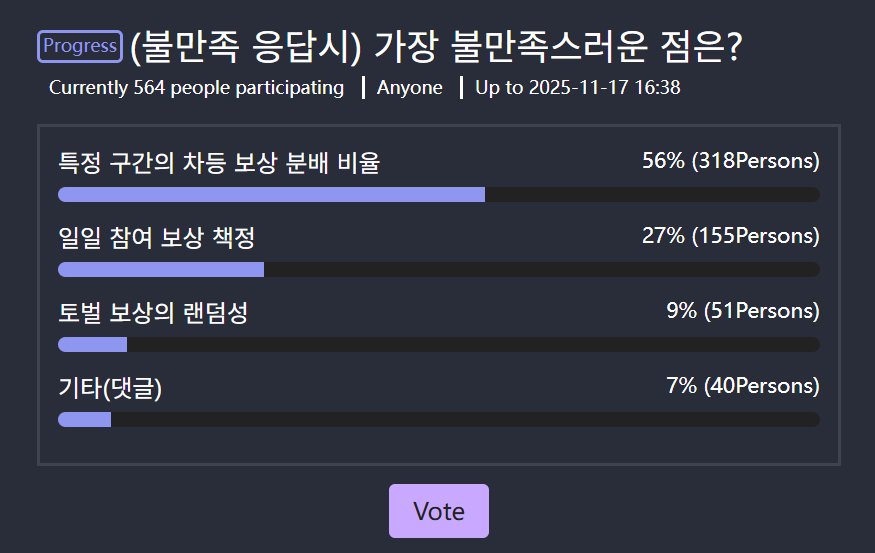
Task: Click the filled purple part of the 56% bar
Action: 271,194
